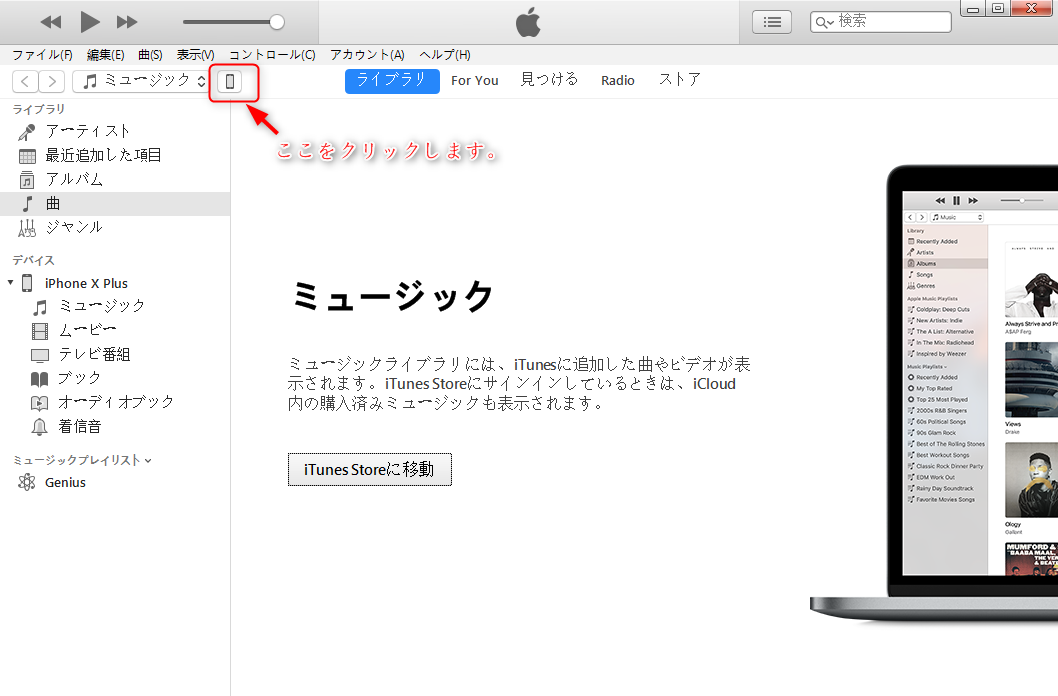The height and width of the screenshot is (696, 1058).
Task: Select the アルバム icon in library
Action: 27,180
